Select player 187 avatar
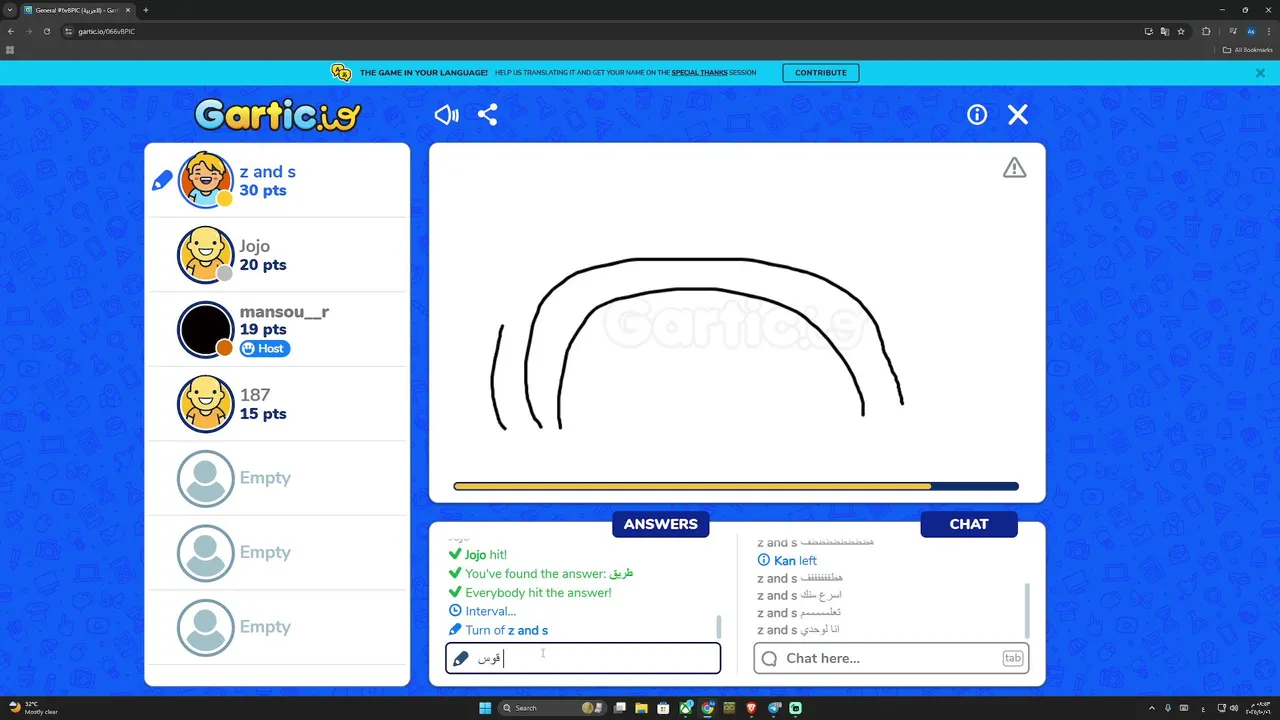The image size is (1280, 720). (x=205, y=403)
